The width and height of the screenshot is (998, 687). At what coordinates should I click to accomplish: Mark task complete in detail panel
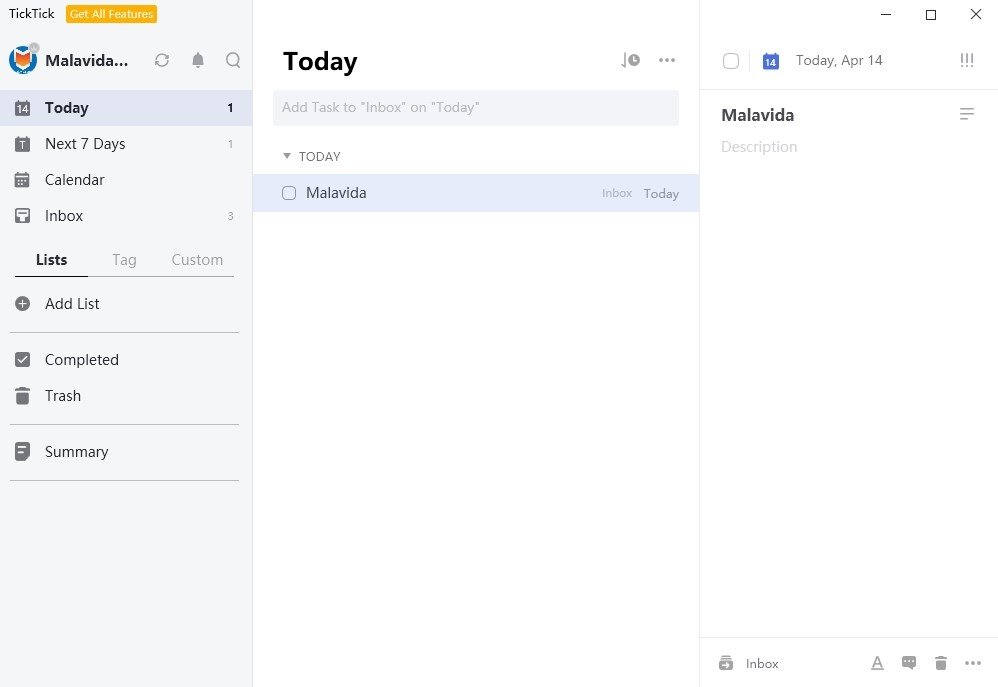[731, 61]
